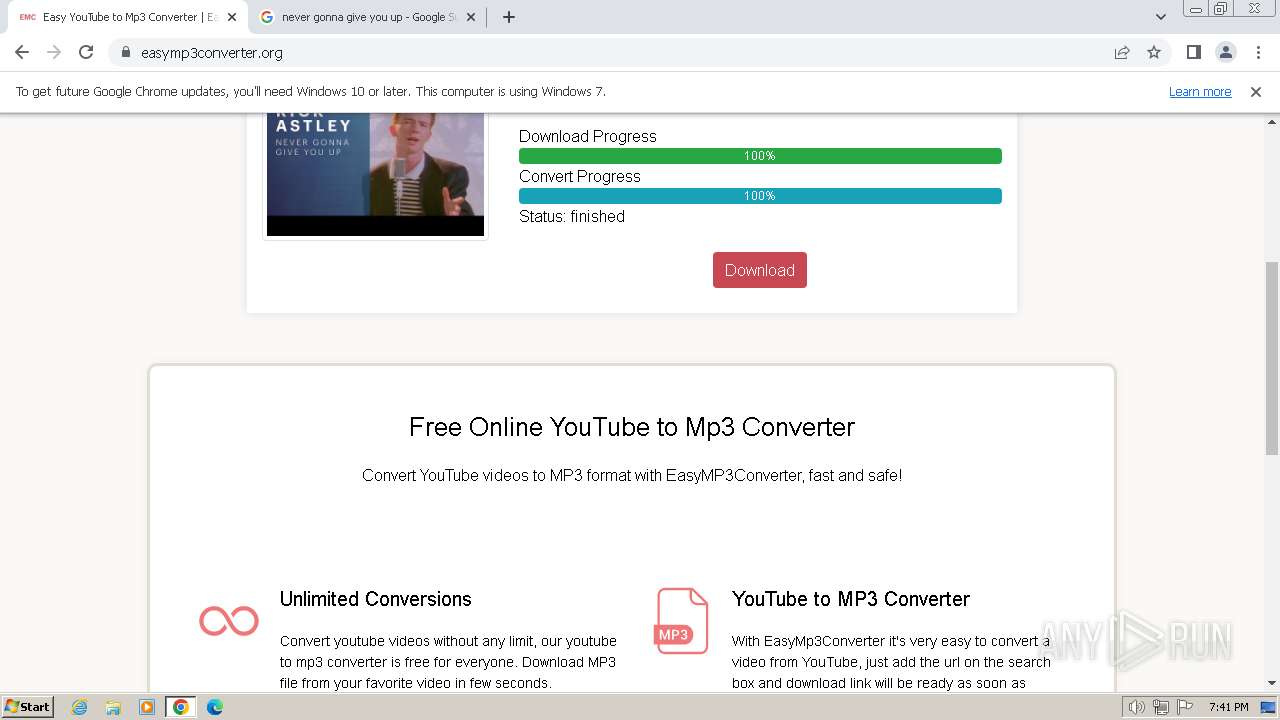This screenshot has width=1280, height=720.
Task: Click the teal Convert Progress bar
Action: pos(760,196)
